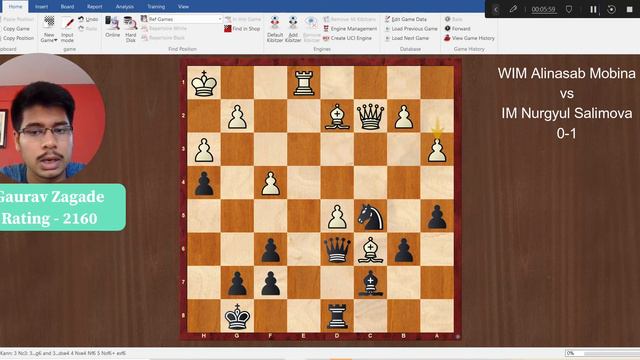Select the black bishop on c7
Viewport: 640px width, 360px height.
[x=370, y=283]
